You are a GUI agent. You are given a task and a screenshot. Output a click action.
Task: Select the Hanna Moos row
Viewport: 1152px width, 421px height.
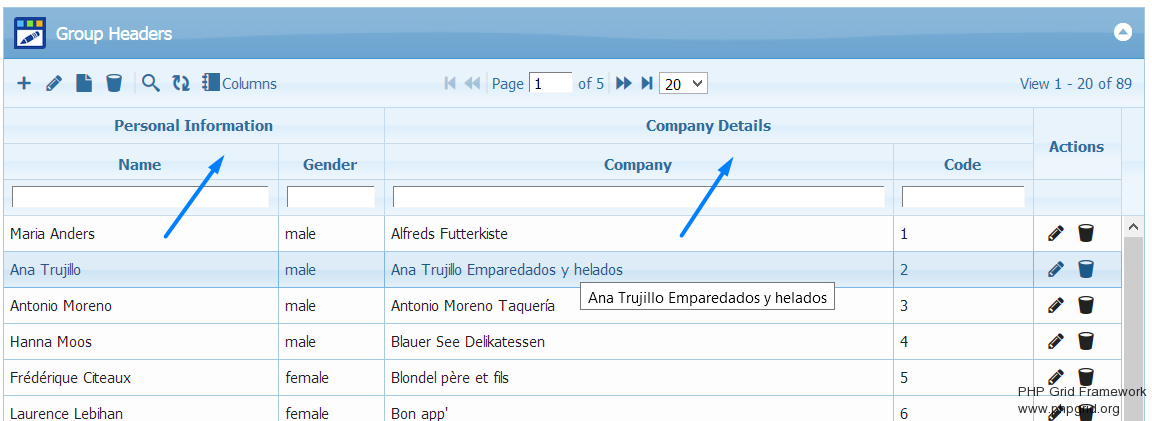click(x=140, y=342)
